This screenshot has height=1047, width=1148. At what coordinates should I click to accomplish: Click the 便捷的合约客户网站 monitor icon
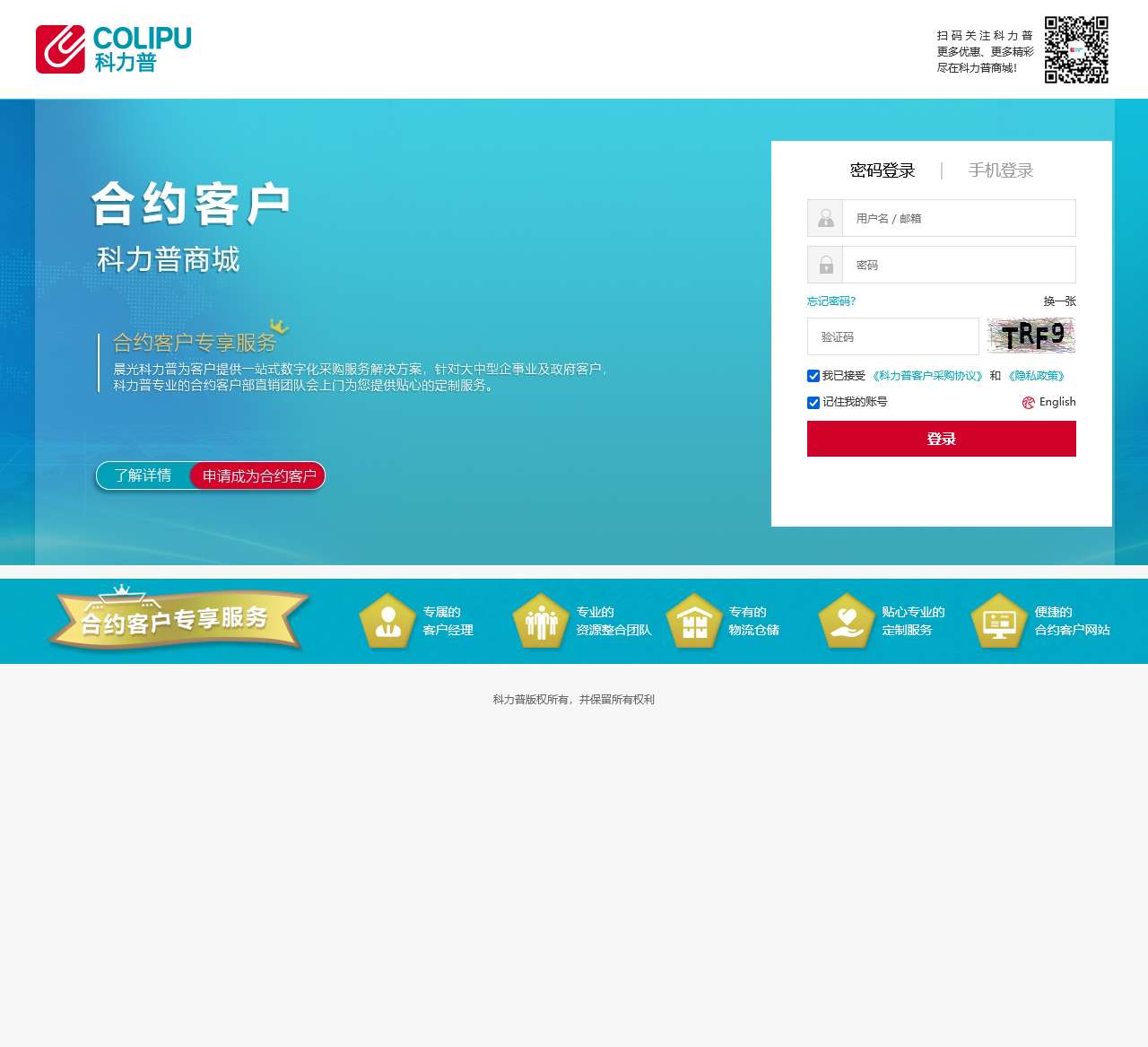coord(999,621)
